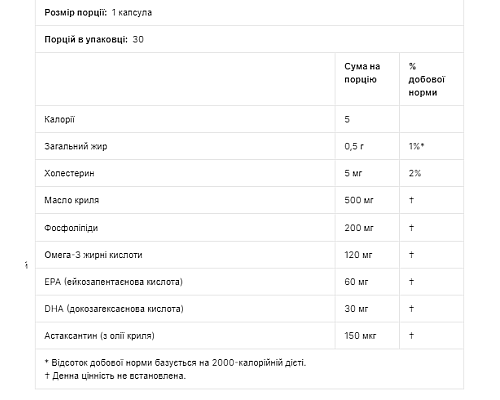Click the 150 мкг astaxanthin amount
This screenshot has width=500, height=400.
360,336
